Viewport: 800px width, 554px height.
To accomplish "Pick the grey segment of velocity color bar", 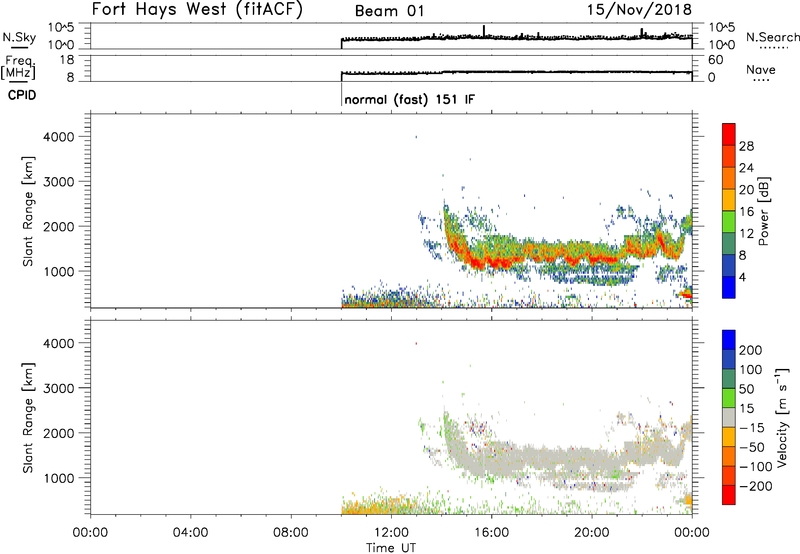I will pyautogui.click(x=729, y=417).
